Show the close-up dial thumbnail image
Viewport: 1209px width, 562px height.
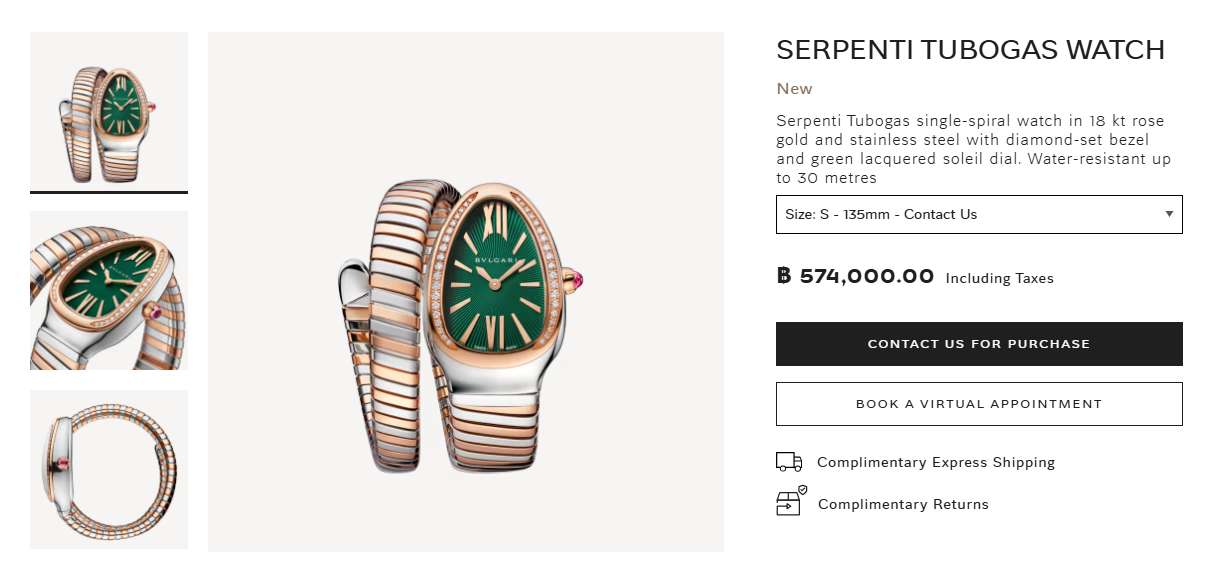(x=109, y=290)
